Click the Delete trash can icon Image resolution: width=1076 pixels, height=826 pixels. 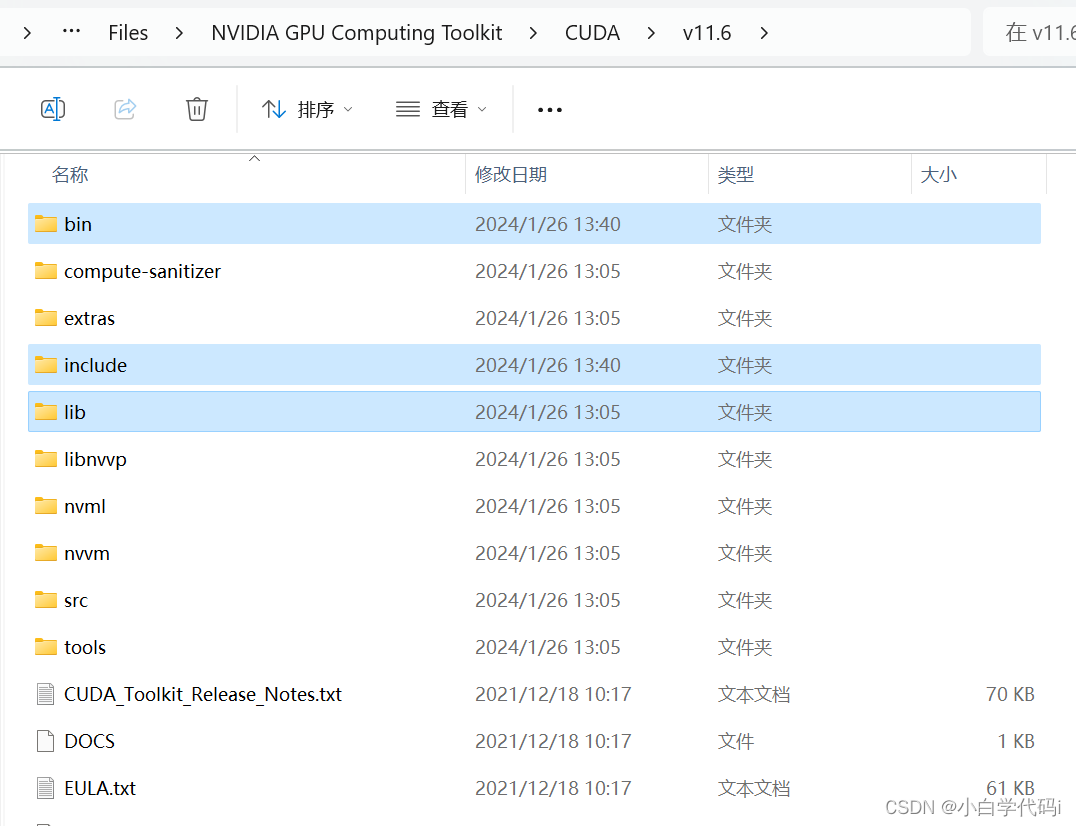[197, 109]
